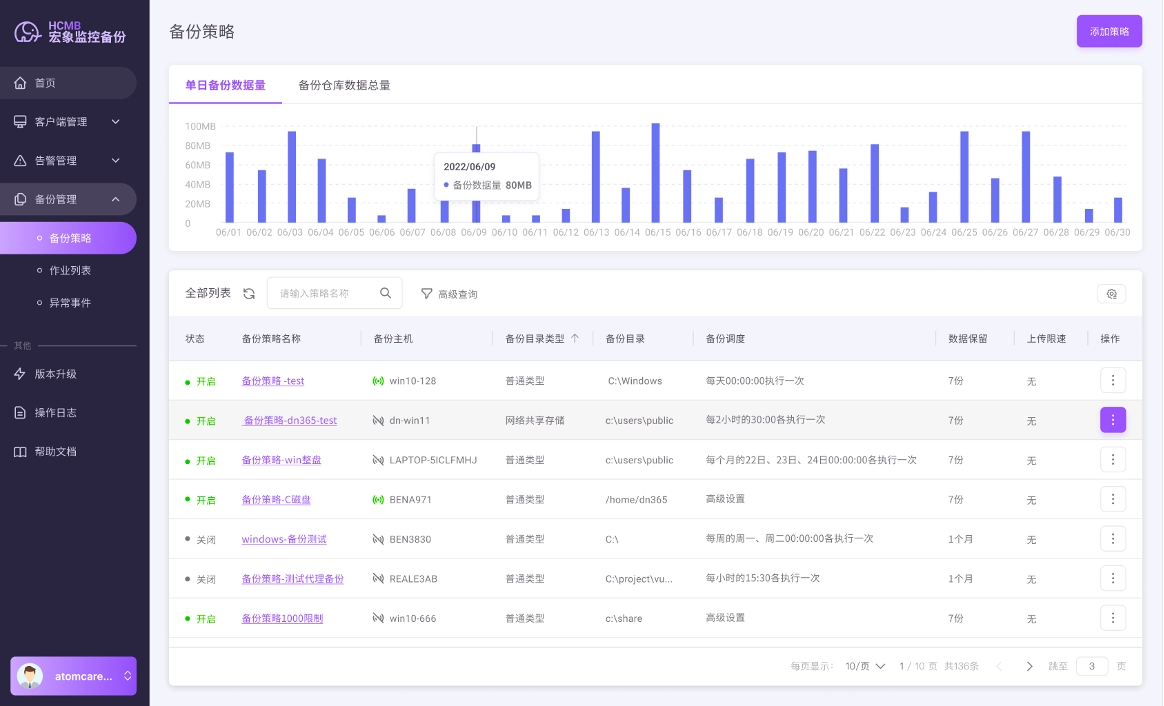Open the actions menu for 备份策略1000限制 row

pyautogui.click(x=1112, y=618)
